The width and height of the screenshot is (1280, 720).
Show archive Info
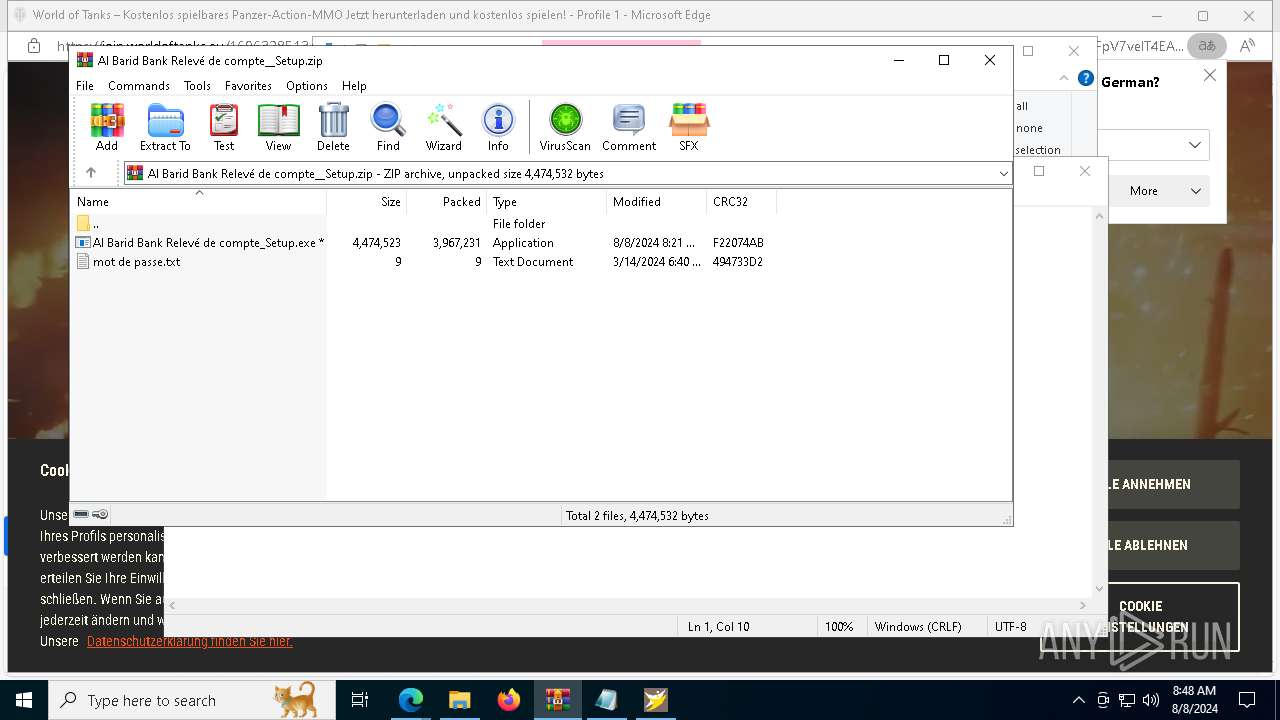pyautogui.click(x=498, y=127)
